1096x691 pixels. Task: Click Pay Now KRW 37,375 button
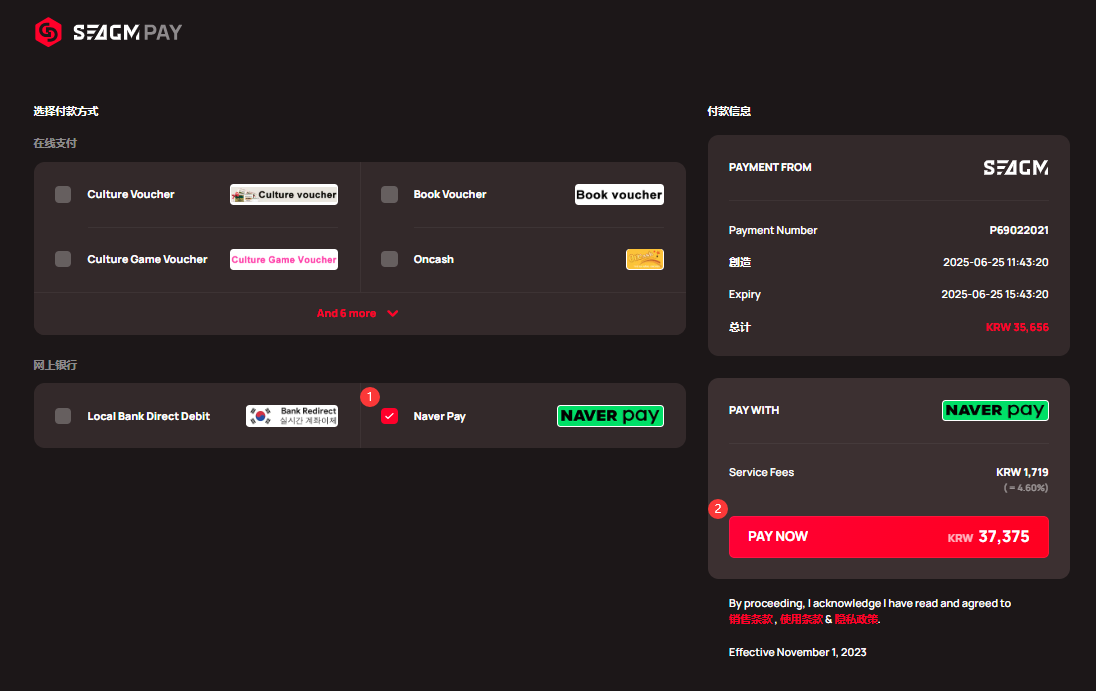coord(888,537)
